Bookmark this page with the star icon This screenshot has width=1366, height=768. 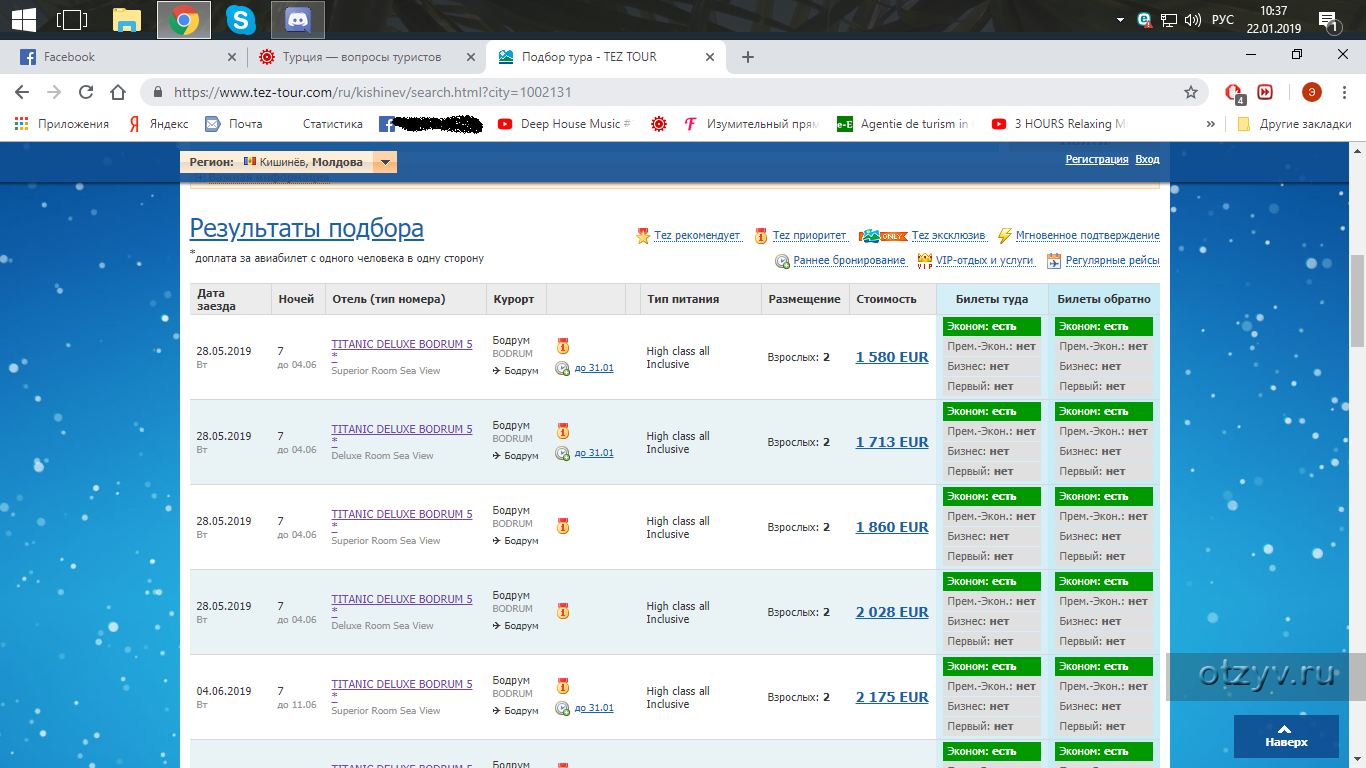(1191, 92)
